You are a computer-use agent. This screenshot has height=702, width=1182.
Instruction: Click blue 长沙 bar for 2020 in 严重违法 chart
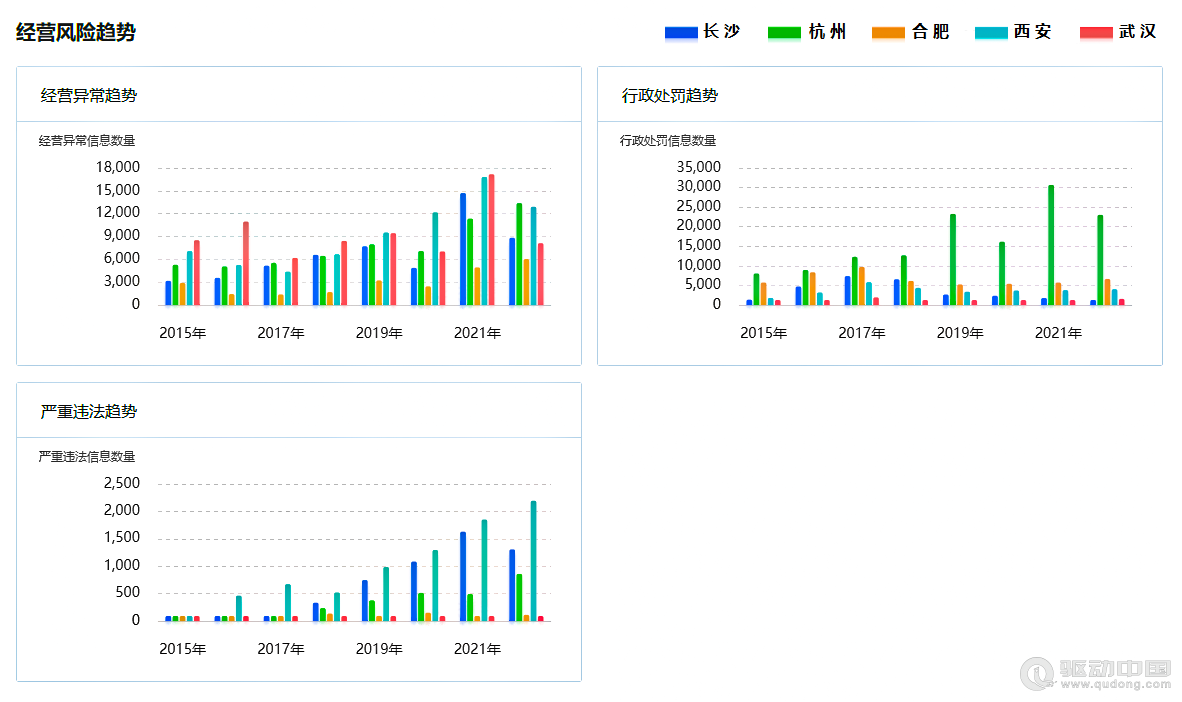click(x=414, y=592)
